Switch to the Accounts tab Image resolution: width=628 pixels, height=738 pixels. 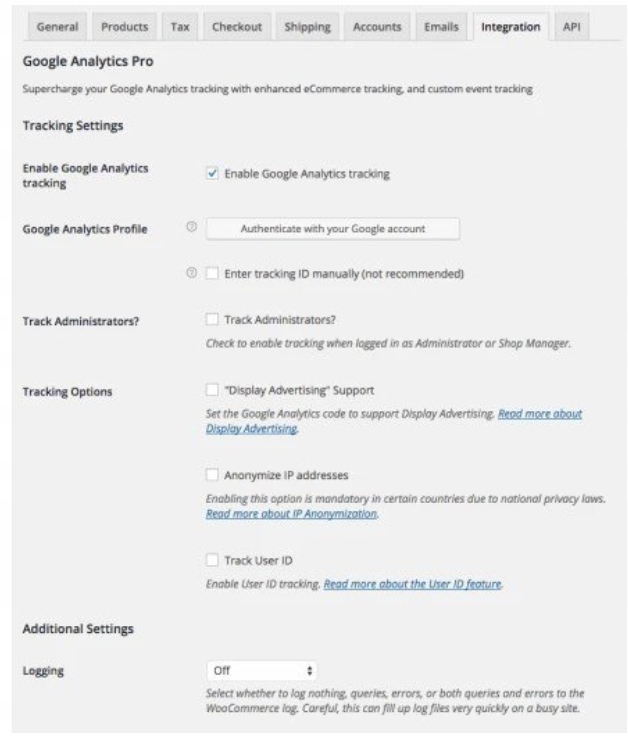[377, 27]
